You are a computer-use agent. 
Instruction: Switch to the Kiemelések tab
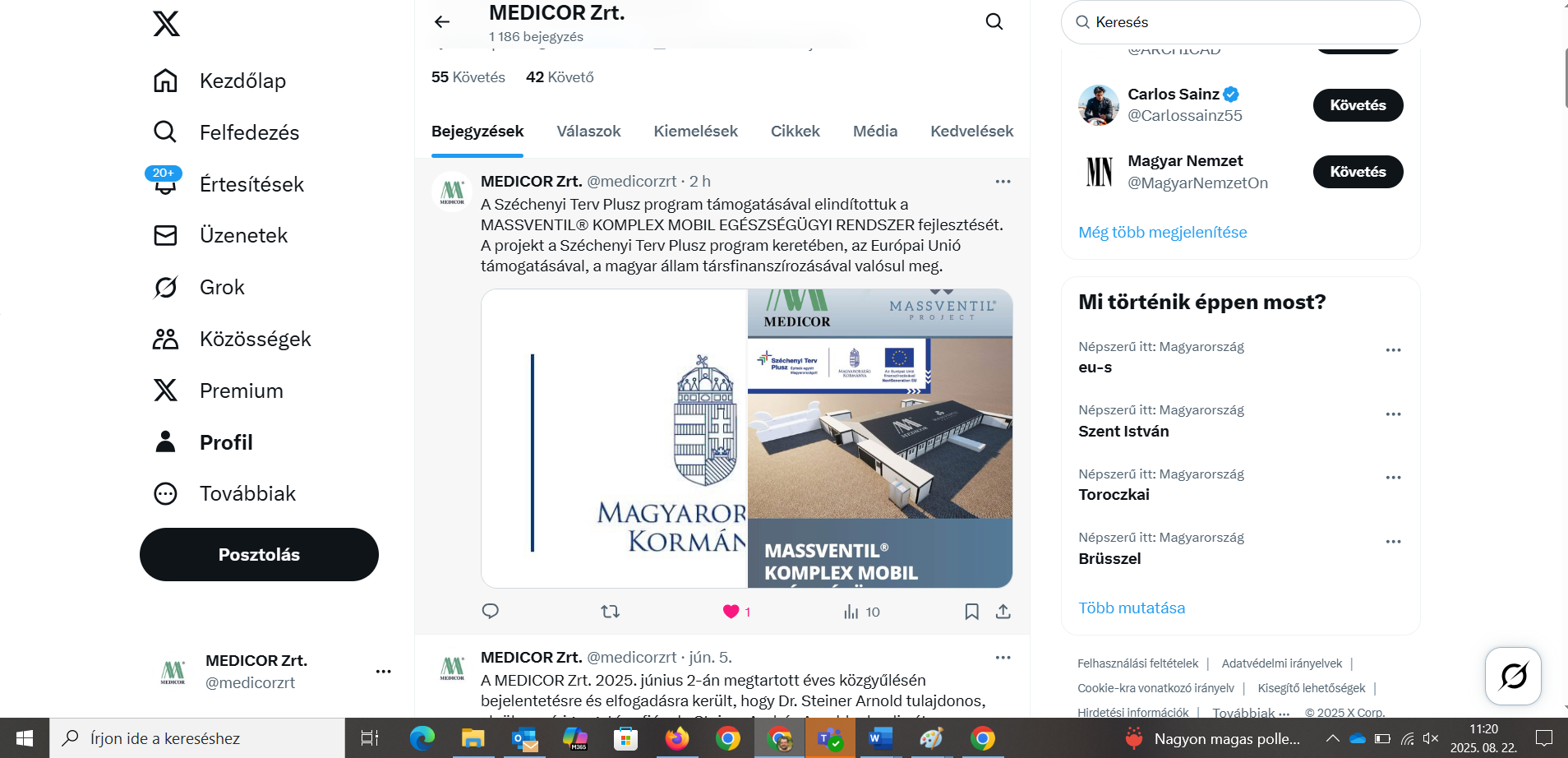click(695, 132)
